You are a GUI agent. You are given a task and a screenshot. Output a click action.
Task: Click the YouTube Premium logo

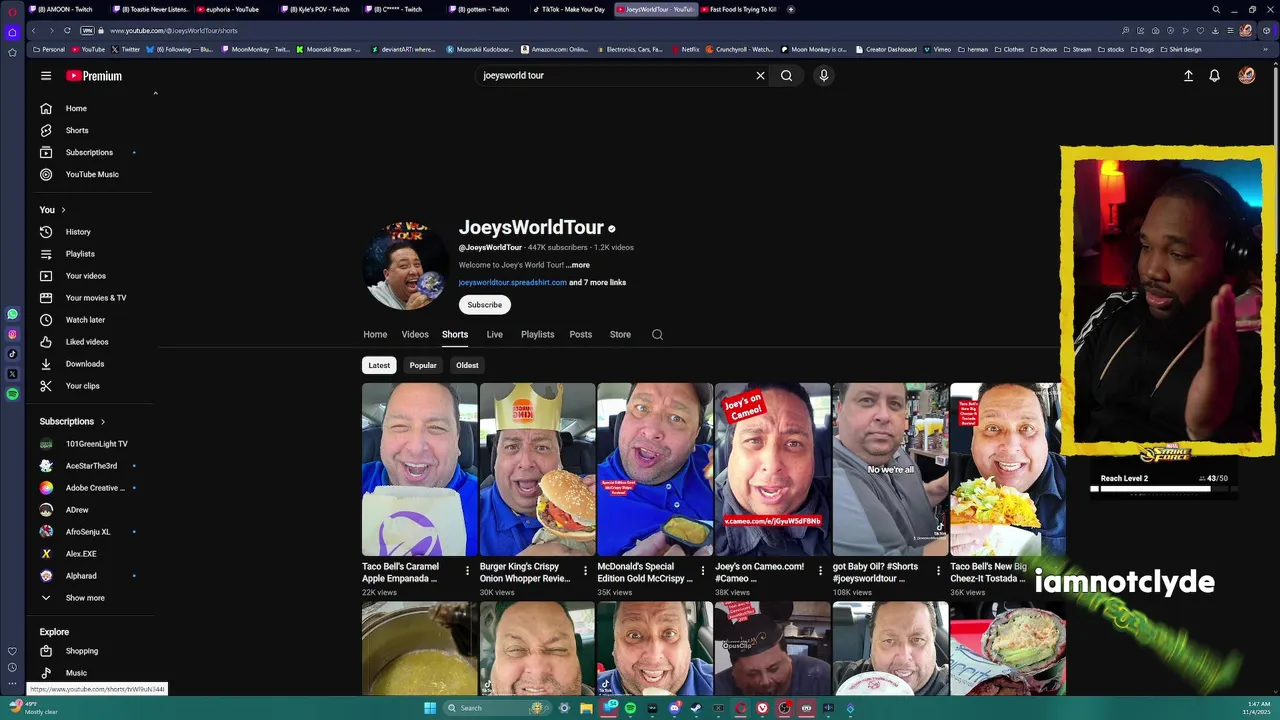tap(94, 76)
